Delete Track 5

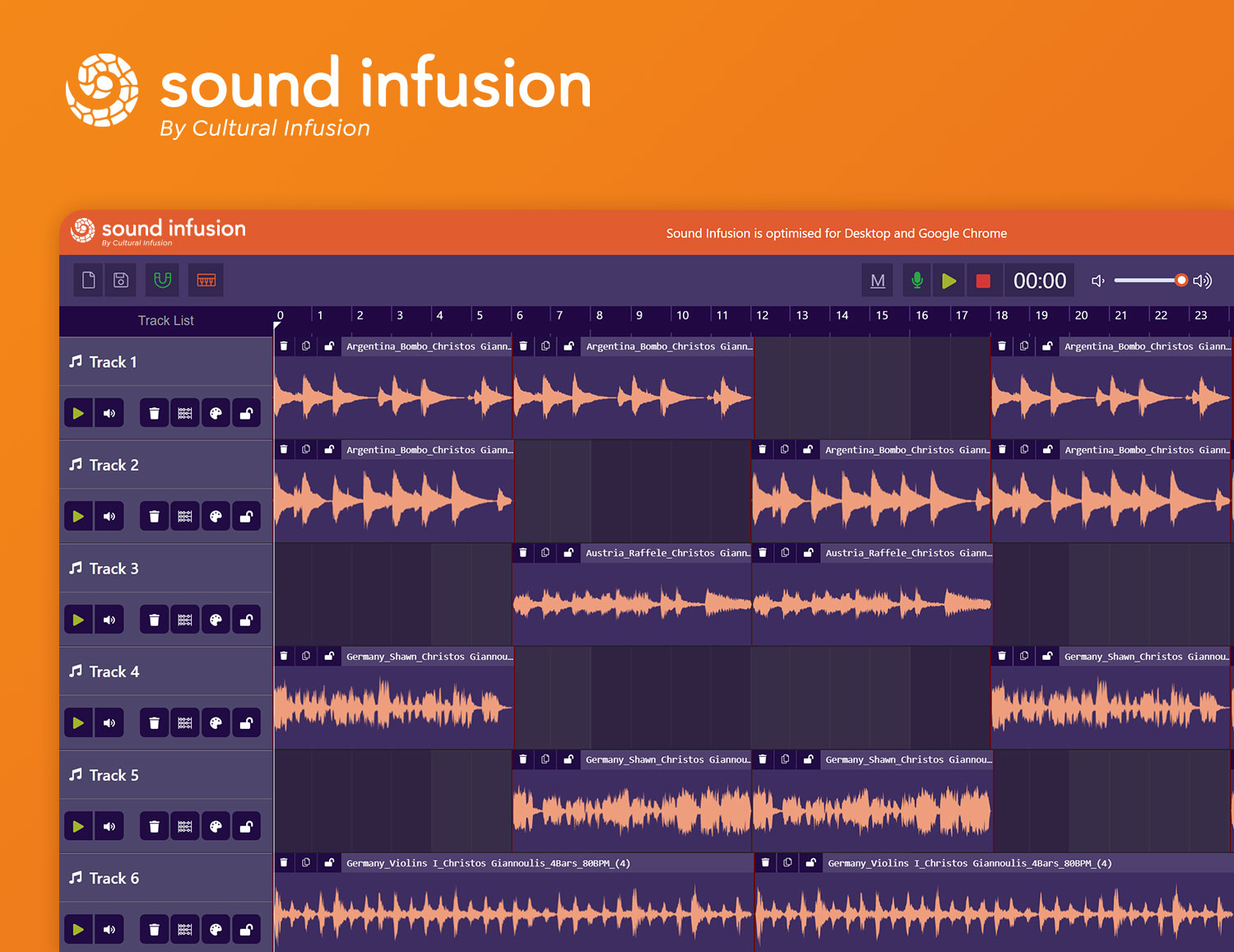pos(154,826)
